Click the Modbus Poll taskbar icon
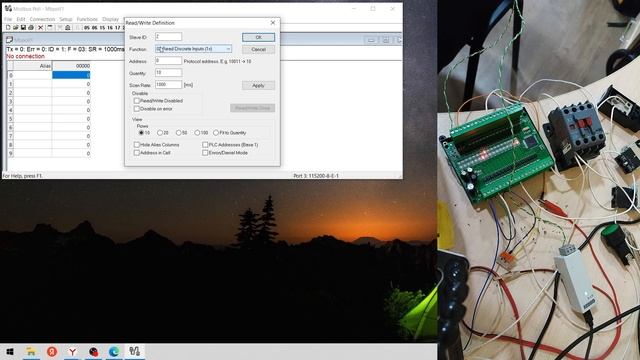 click(x=135, y=351)
